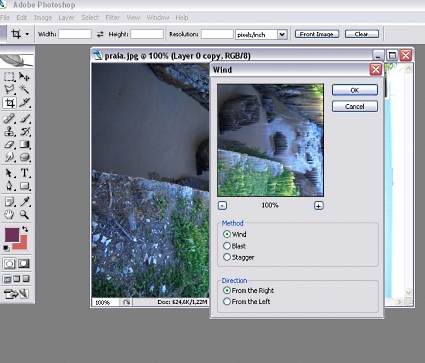Select the Notes tool
Viewport: 425px width, 363px height.
9,202
